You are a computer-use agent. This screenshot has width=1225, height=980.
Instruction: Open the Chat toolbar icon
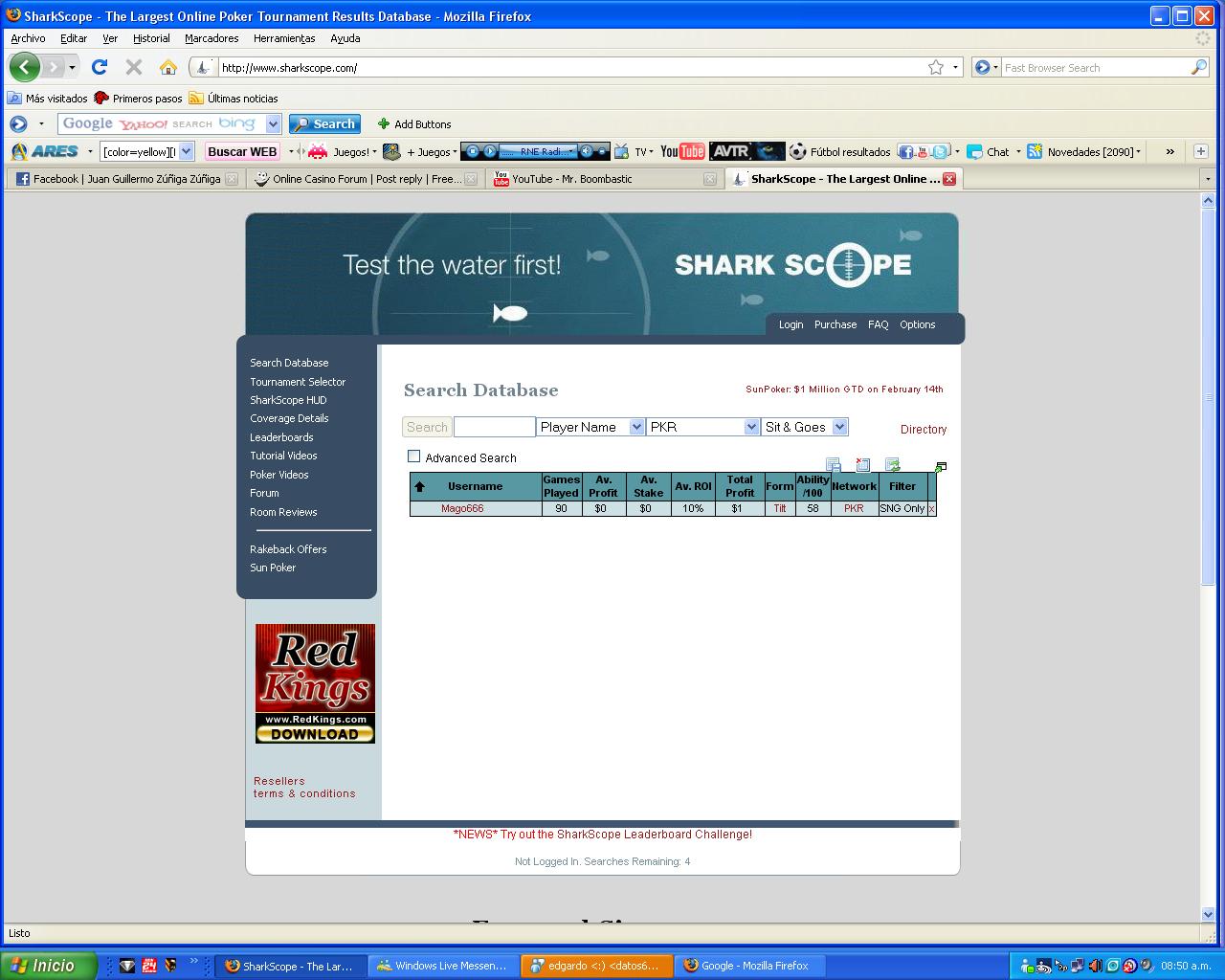click(974, 151)
